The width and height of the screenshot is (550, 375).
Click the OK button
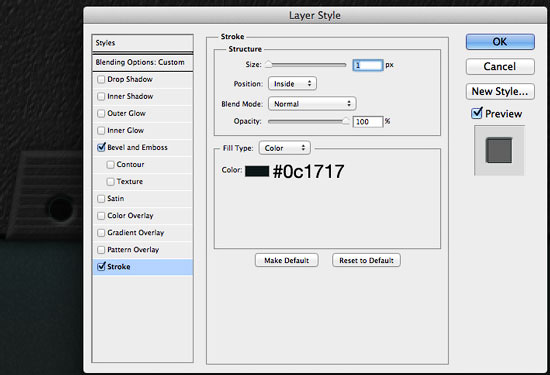(500, 42)
